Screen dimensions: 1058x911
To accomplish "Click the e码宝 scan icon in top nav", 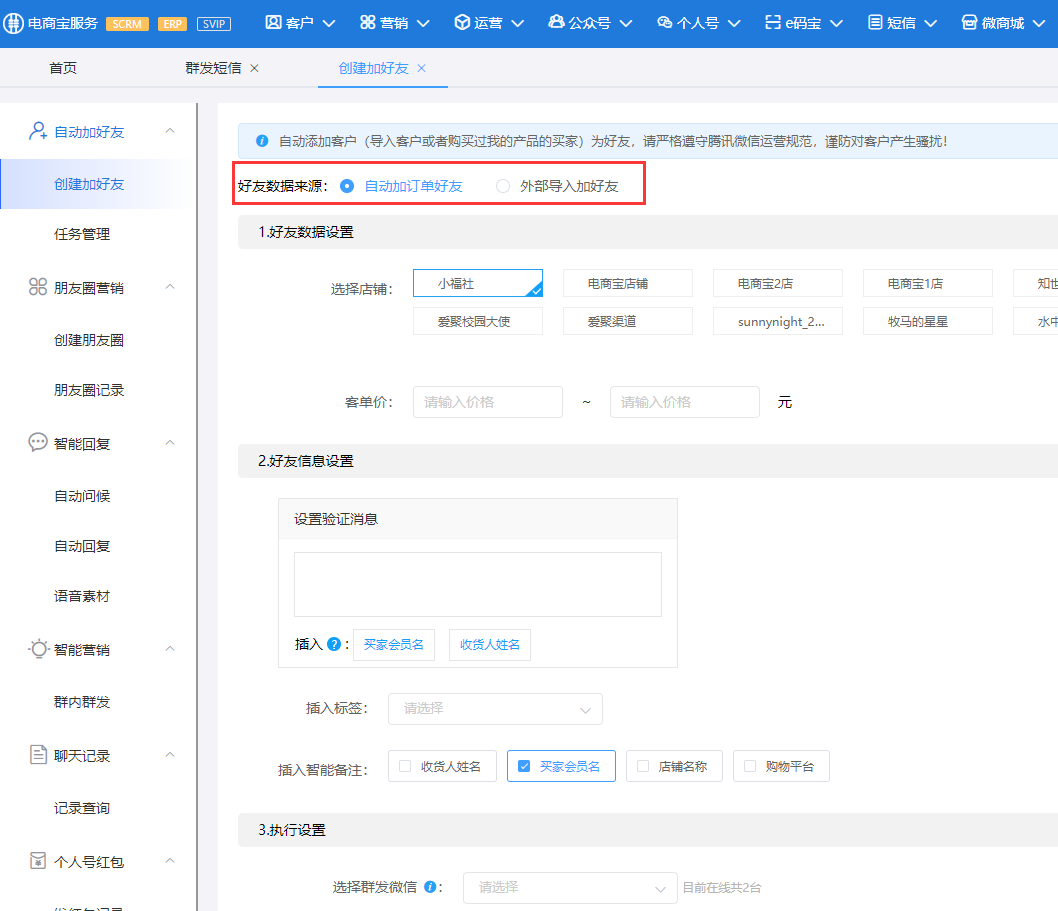I will pos(773,22).
